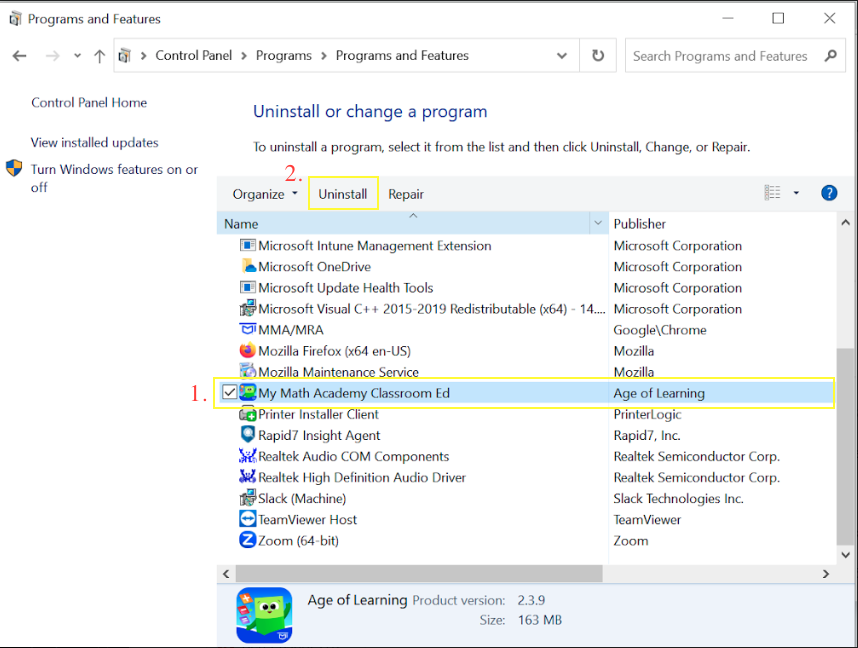Open the view options dropdown arrow

[796, 193]
